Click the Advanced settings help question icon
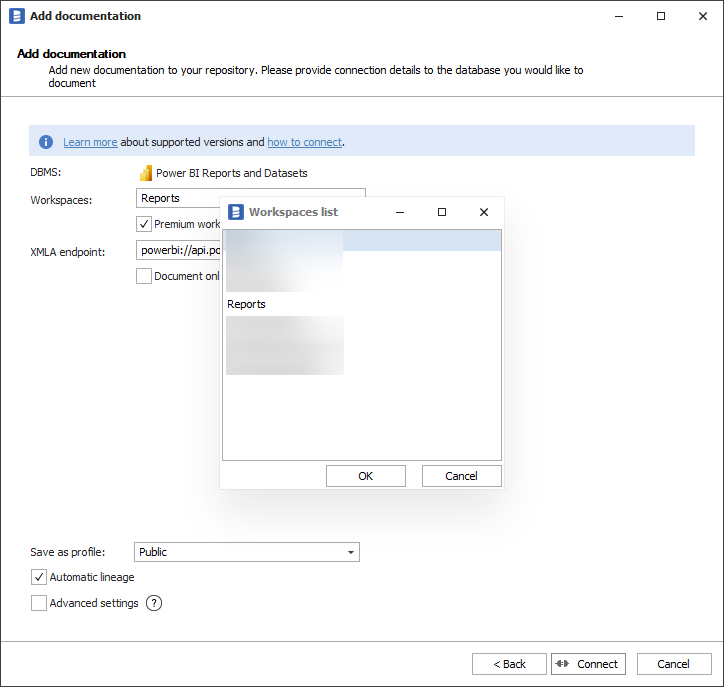 [x=154, y=603]
